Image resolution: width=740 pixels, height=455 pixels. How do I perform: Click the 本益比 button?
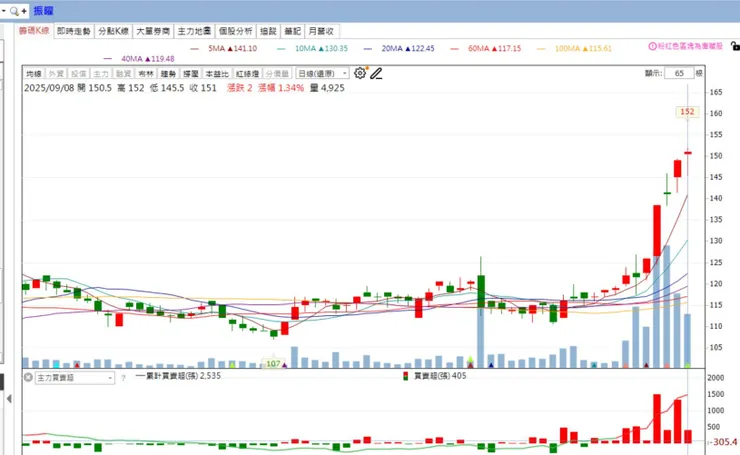[217, 74]
